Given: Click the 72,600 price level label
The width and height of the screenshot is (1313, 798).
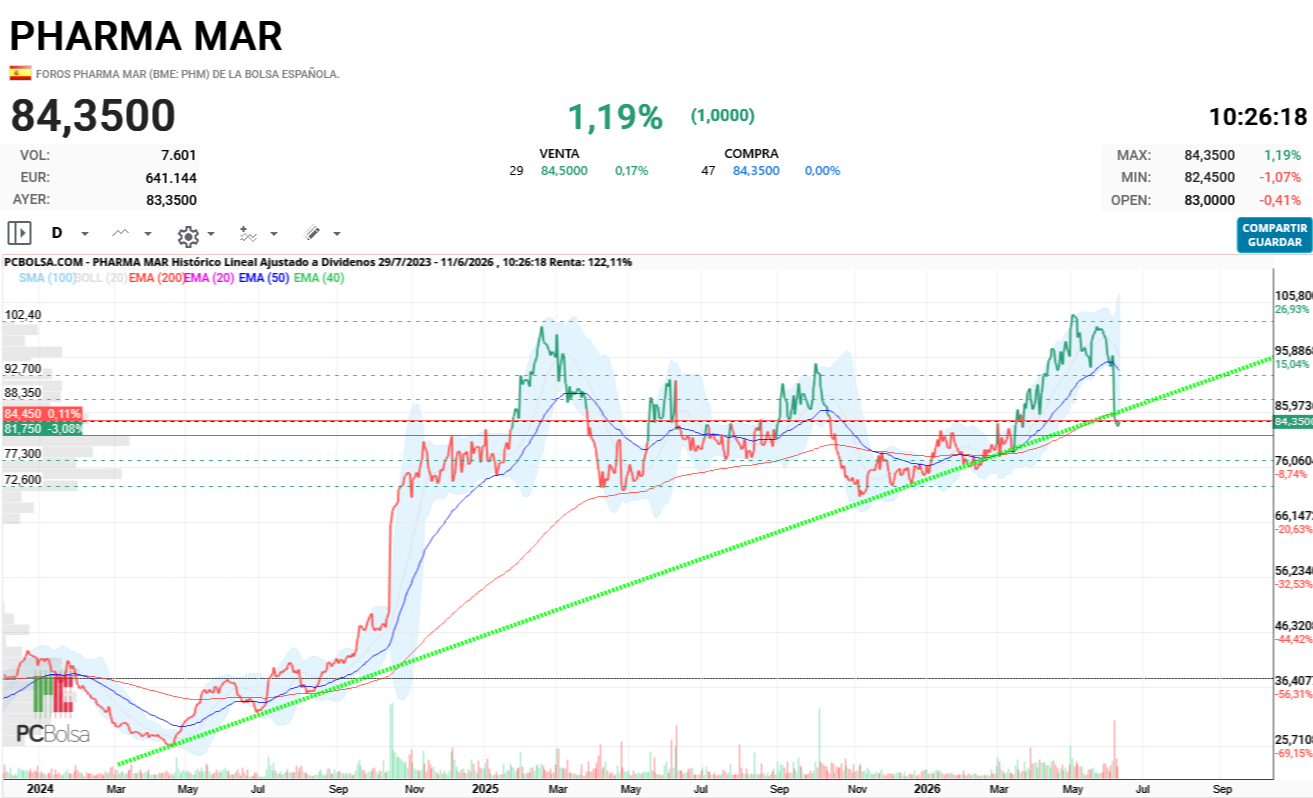Looking at the screenshot, I should tap(23, 480).
